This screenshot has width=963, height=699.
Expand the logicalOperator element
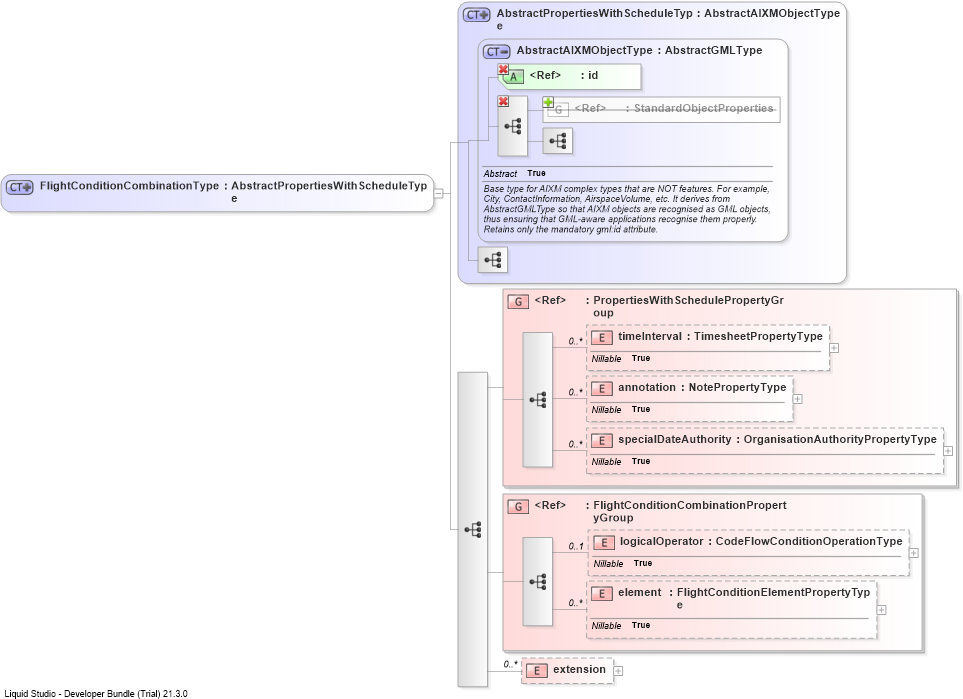point(913,553)
